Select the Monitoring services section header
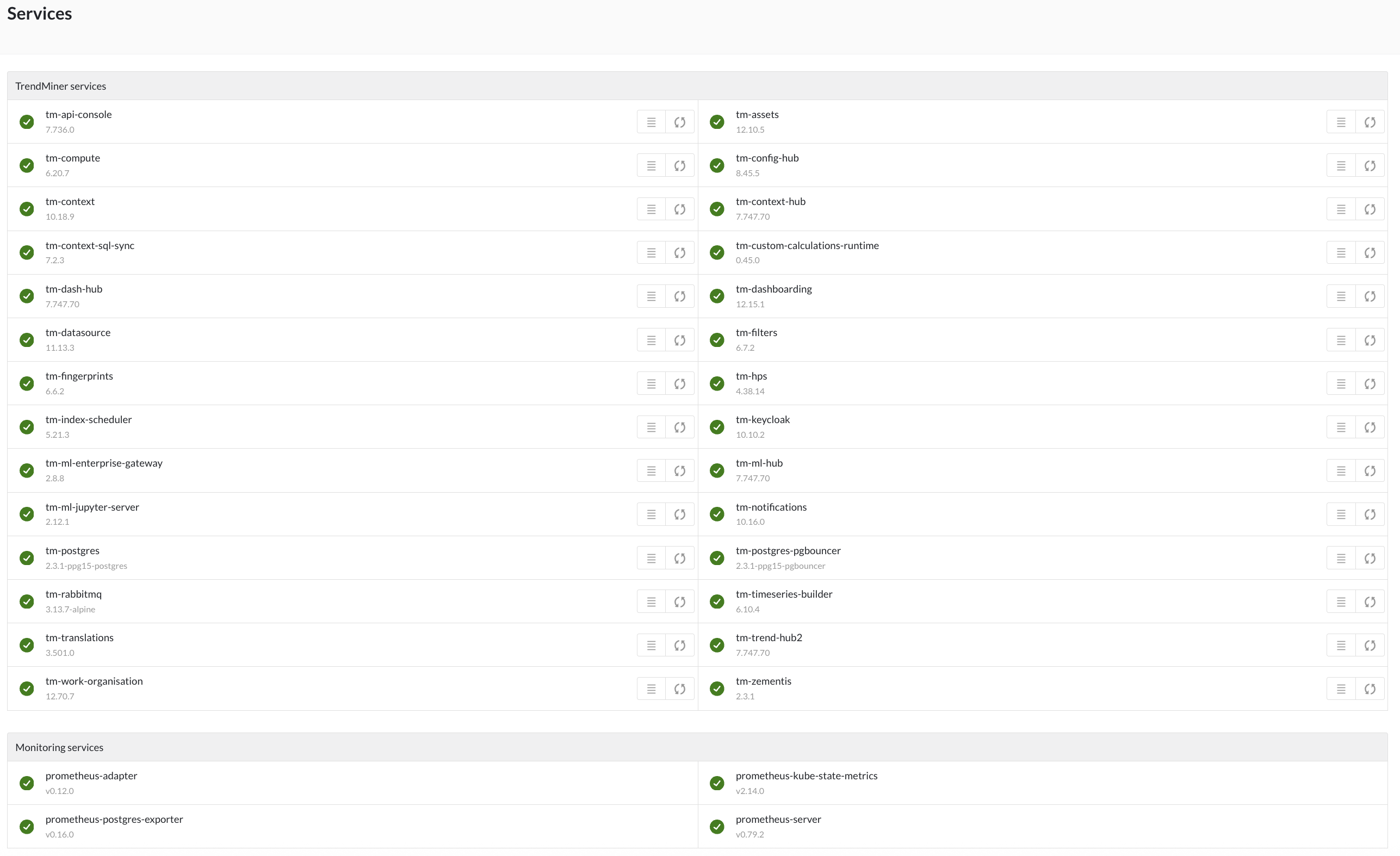 [x=60, y=748]
